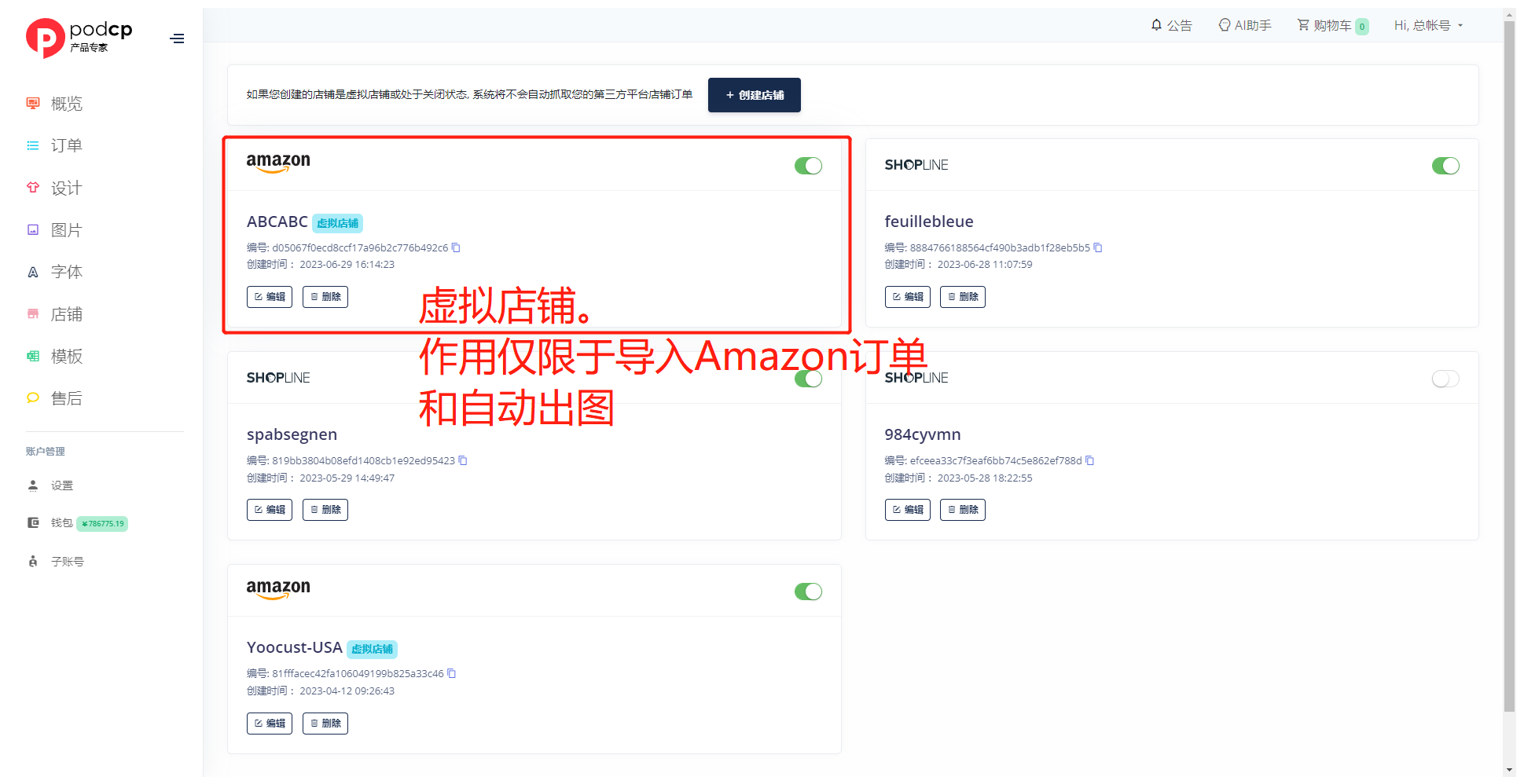Click wallet balance badge 786775.19
1524x784 pixels.
pos(102,524)
